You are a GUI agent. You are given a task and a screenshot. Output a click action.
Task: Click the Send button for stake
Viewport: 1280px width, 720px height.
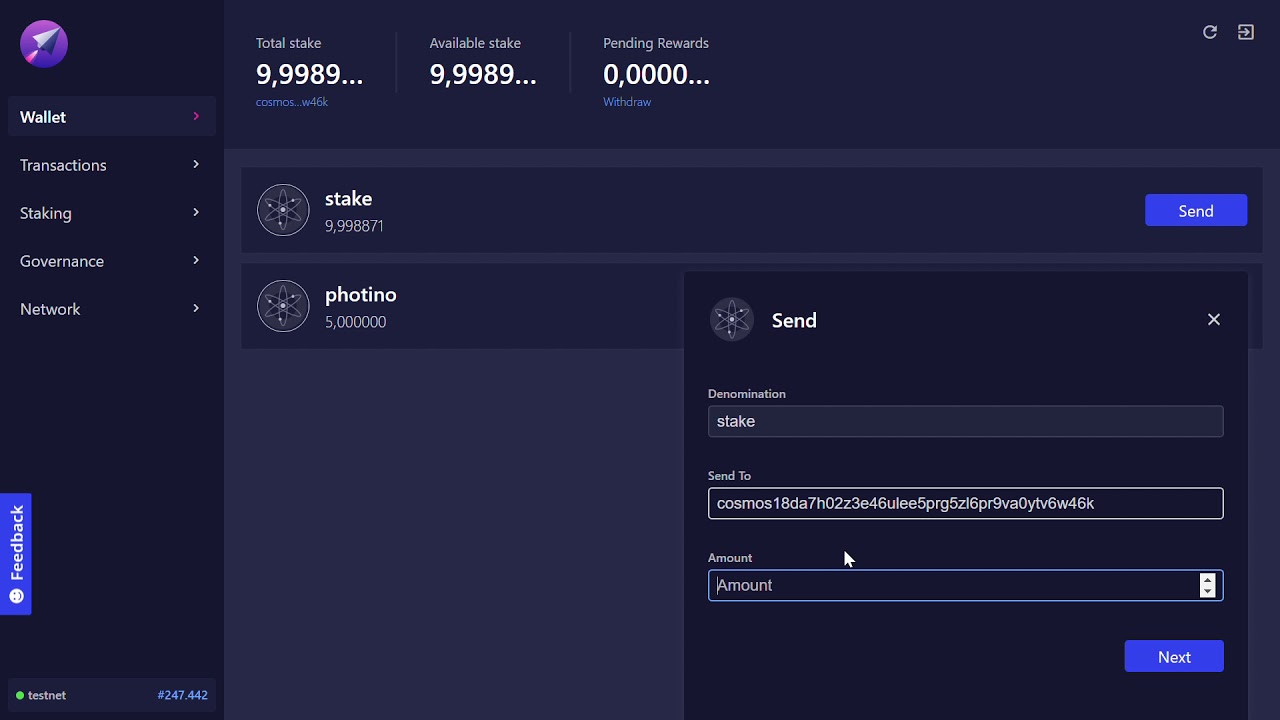(x=1196, y=211)
